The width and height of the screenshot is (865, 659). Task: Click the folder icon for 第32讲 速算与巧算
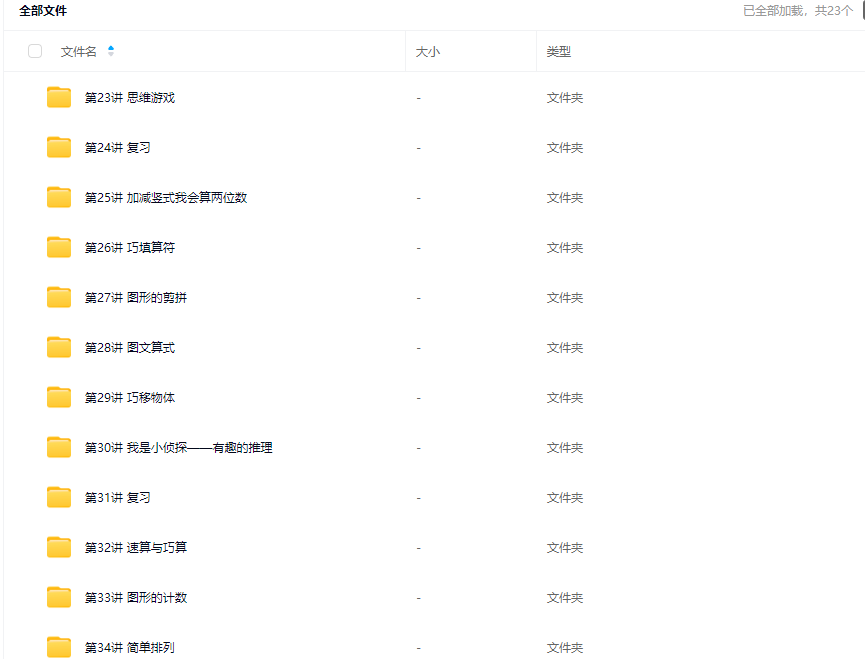(x=59, y=547)
